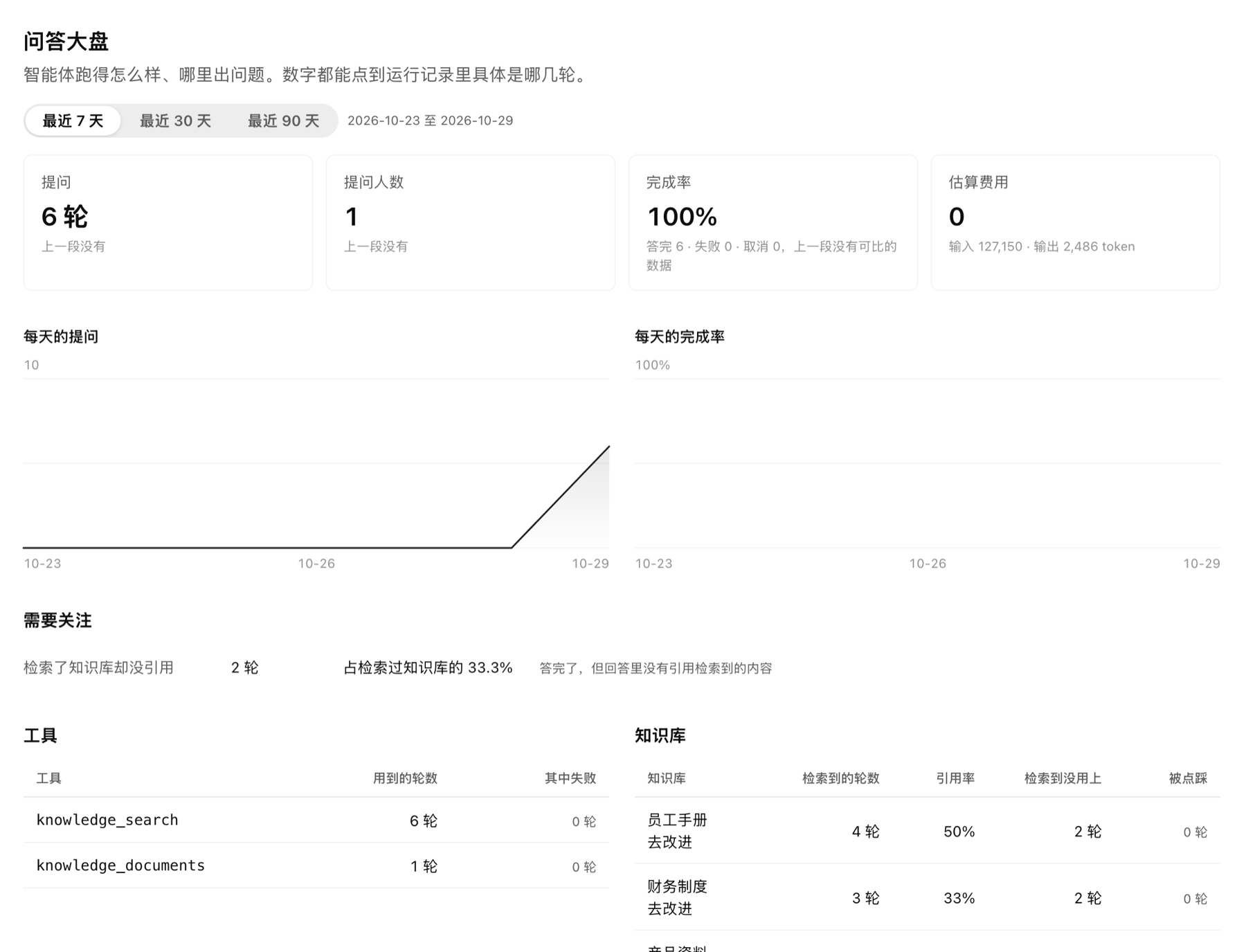Image resolution: width=1246 pixels, height=952 pixels.
Task: Click 1 轮 usage for knowledge_documents
Action: tap(424, 866)
